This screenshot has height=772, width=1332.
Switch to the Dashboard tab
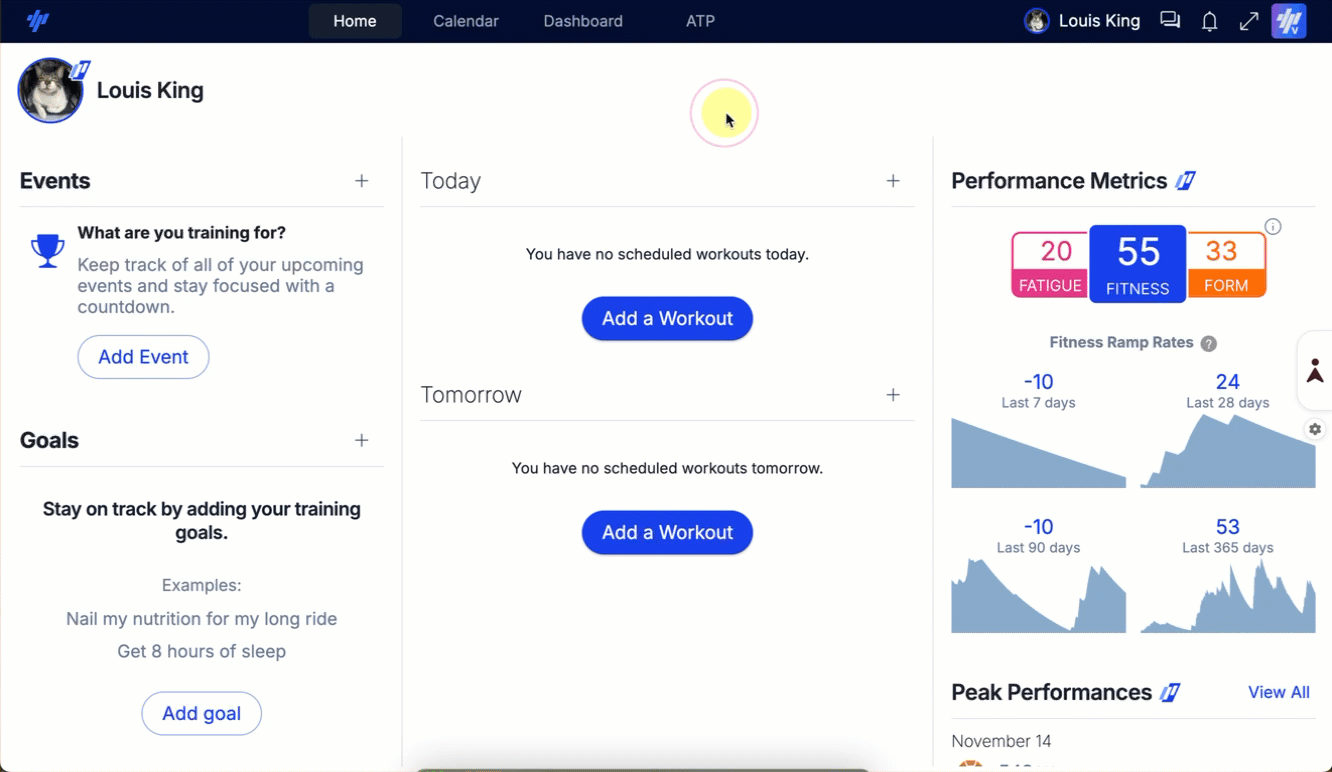[x=583, y=21]
